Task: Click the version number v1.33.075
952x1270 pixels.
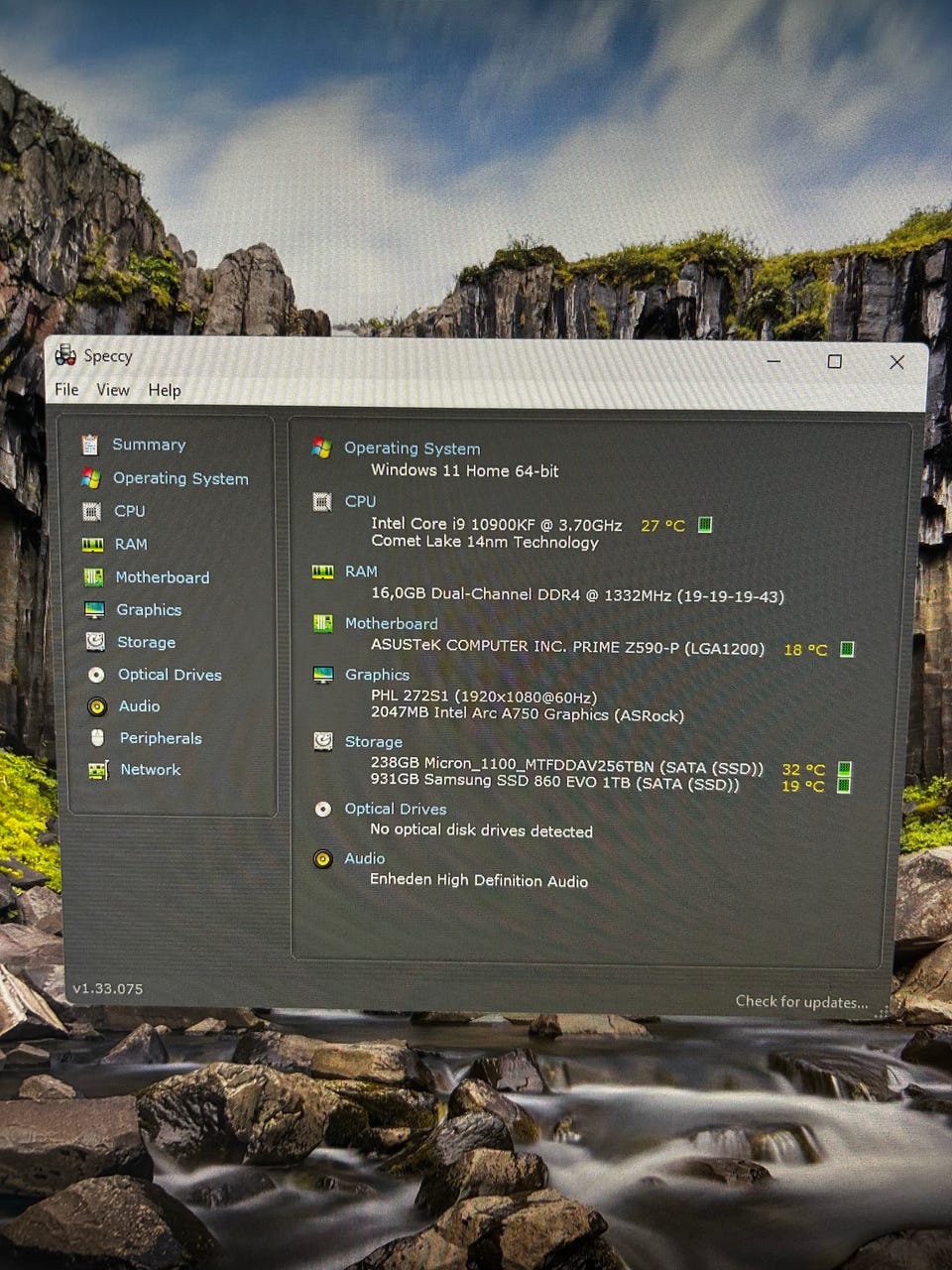Action: (108, 989)
